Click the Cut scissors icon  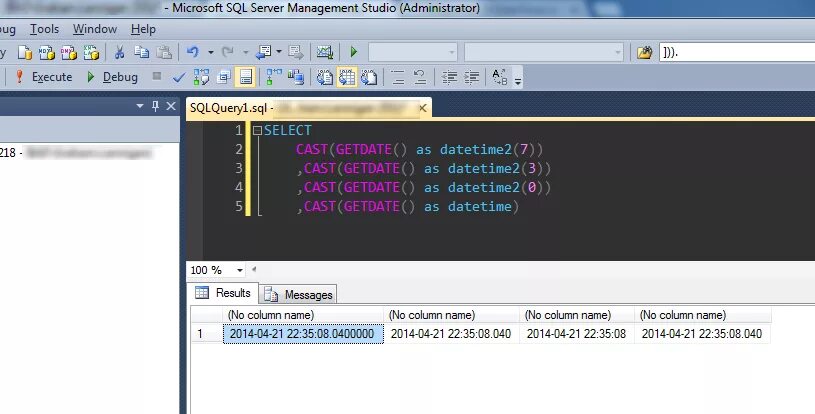click(119, 52)
